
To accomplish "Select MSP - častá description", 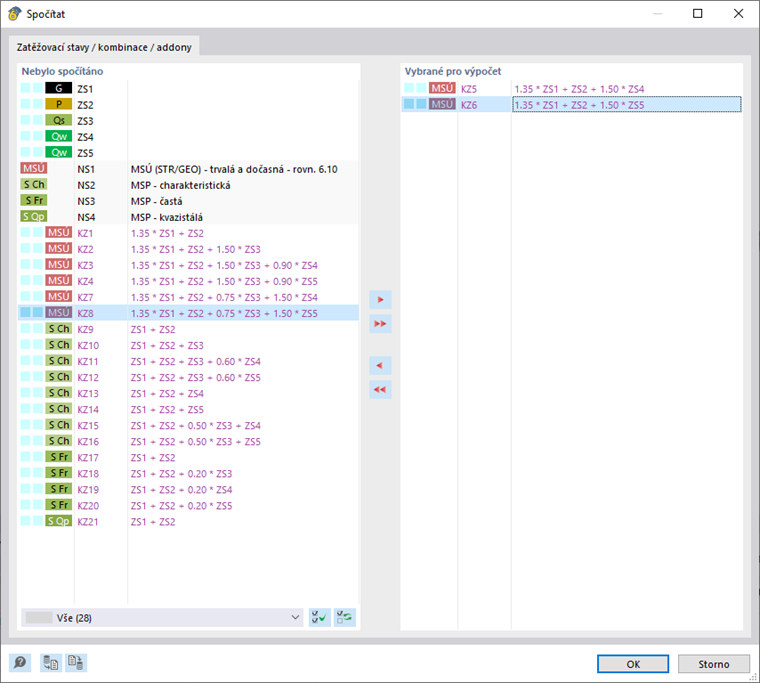I will click(x=157, y=201).
